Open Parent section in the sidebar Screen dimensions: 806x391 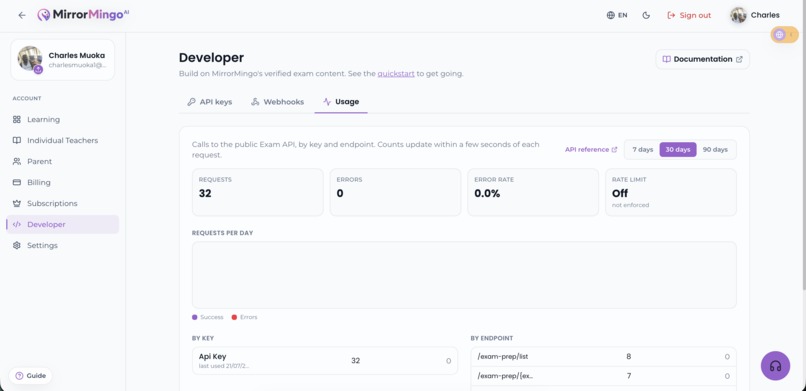(x=62, y=161)
